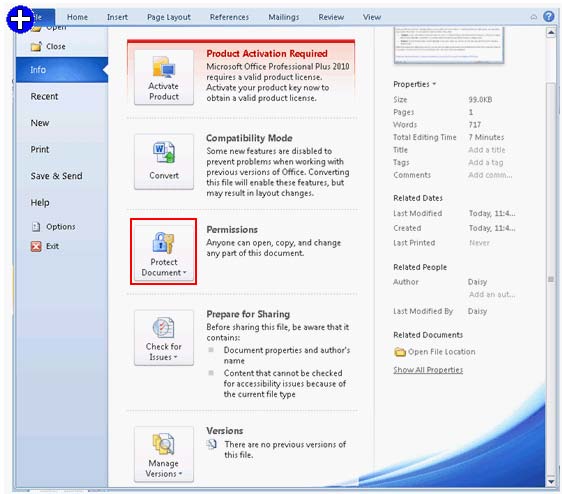This screenshot has height=494, width=562.
Task: Open the Mailings tab
Action: coord(284,17)
